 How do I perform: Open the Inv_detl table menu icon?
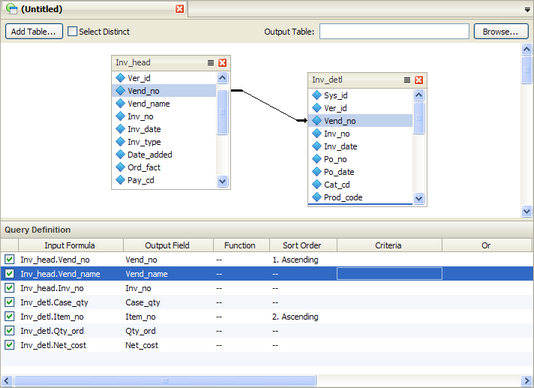(x=407, y=80)
